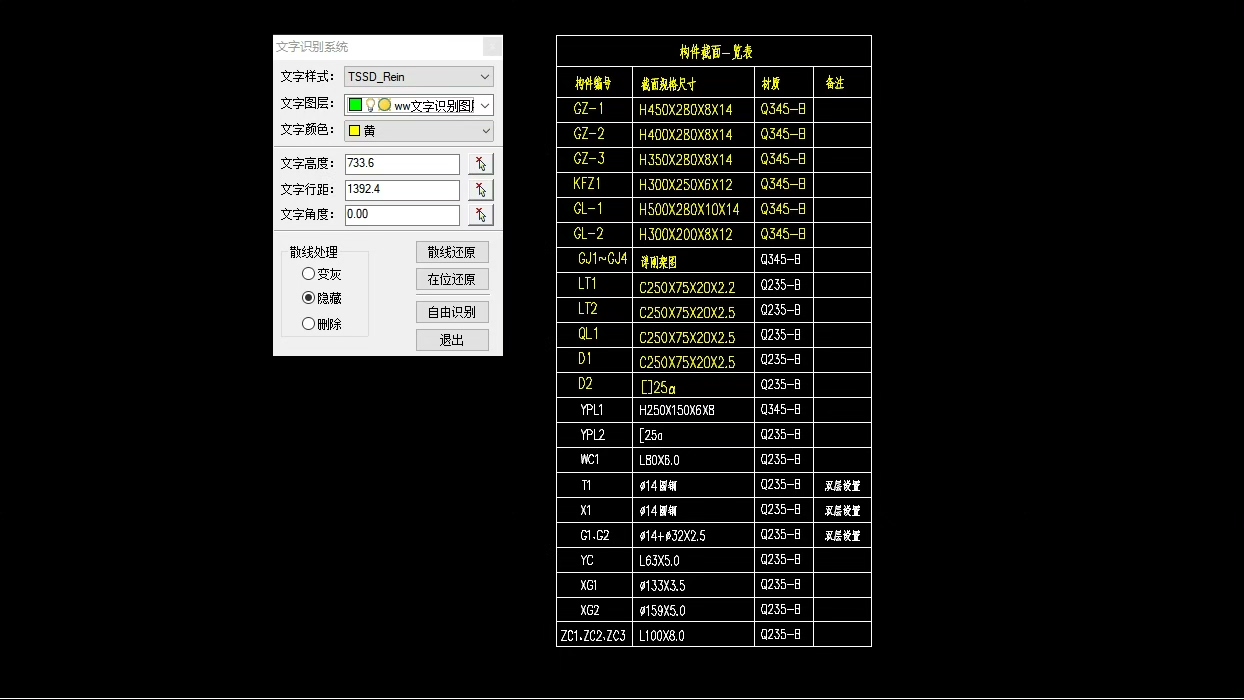Click the YPL1 cell in the table
Viewport: 1244px width, 700px height.
(592, 410)
